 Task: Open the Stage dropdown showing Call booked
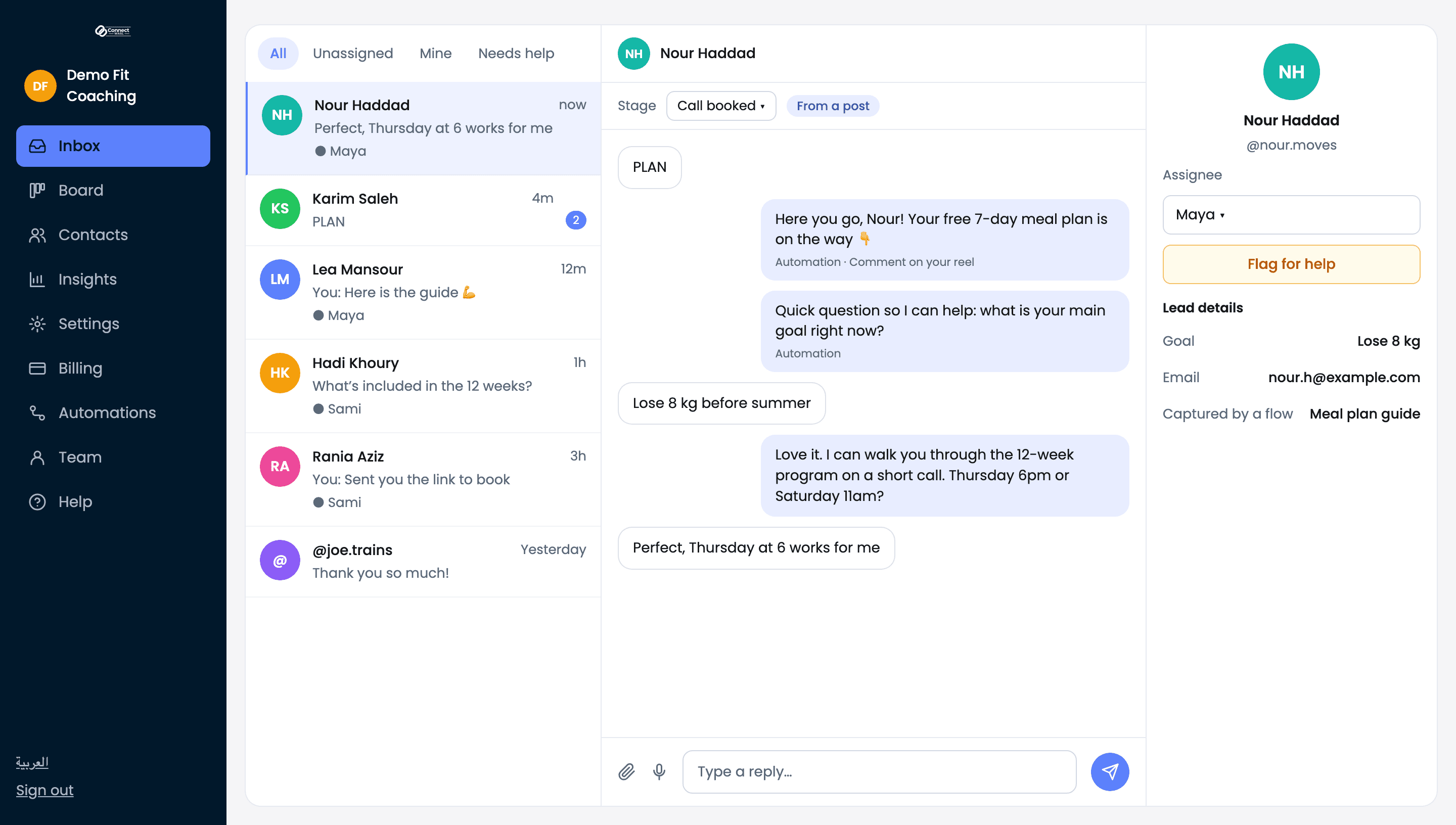pyautogui.click(x=720, y=105)
